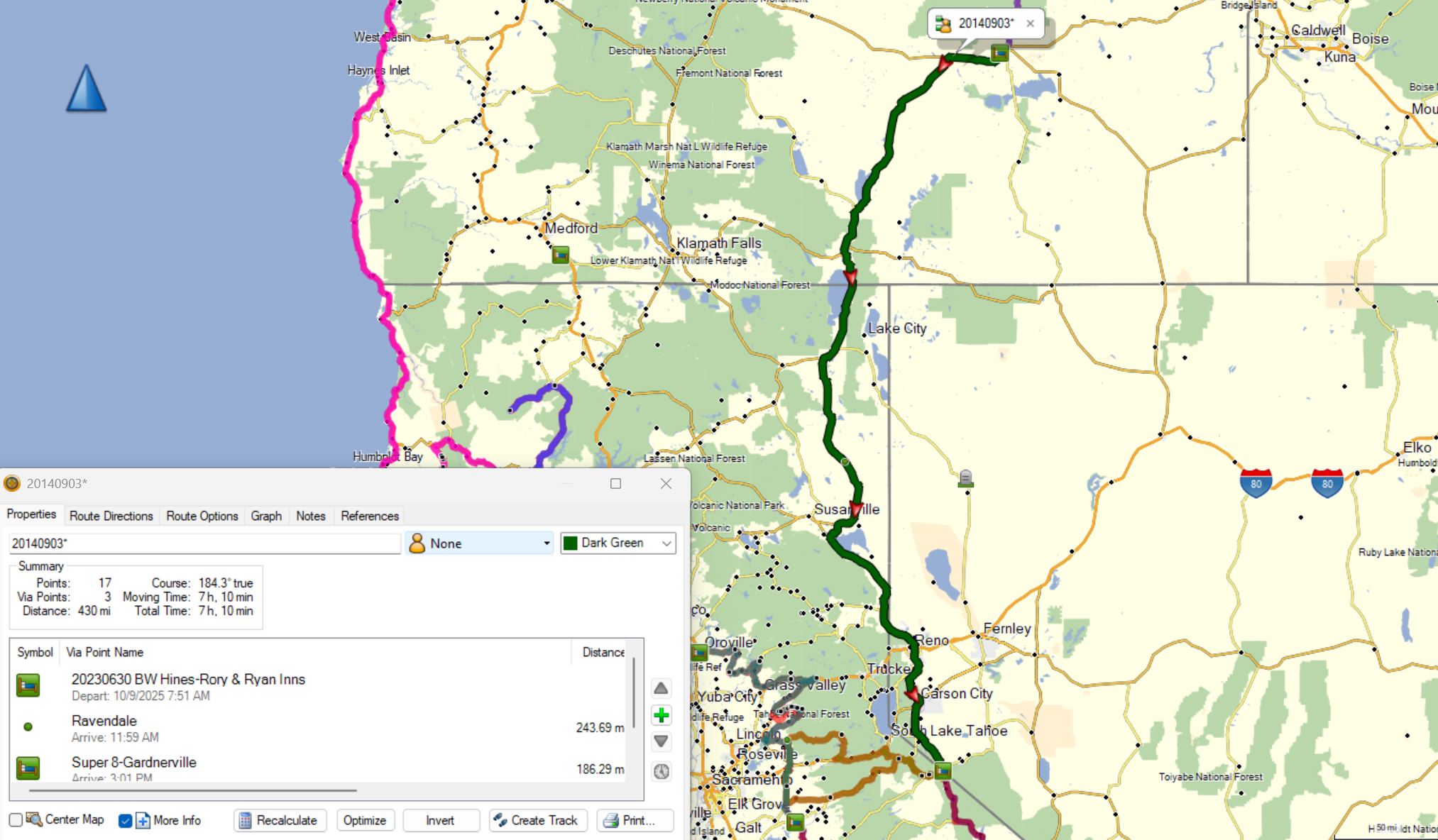
Task: Open the None activity profile dropdown
Action: tap(479, 543)
